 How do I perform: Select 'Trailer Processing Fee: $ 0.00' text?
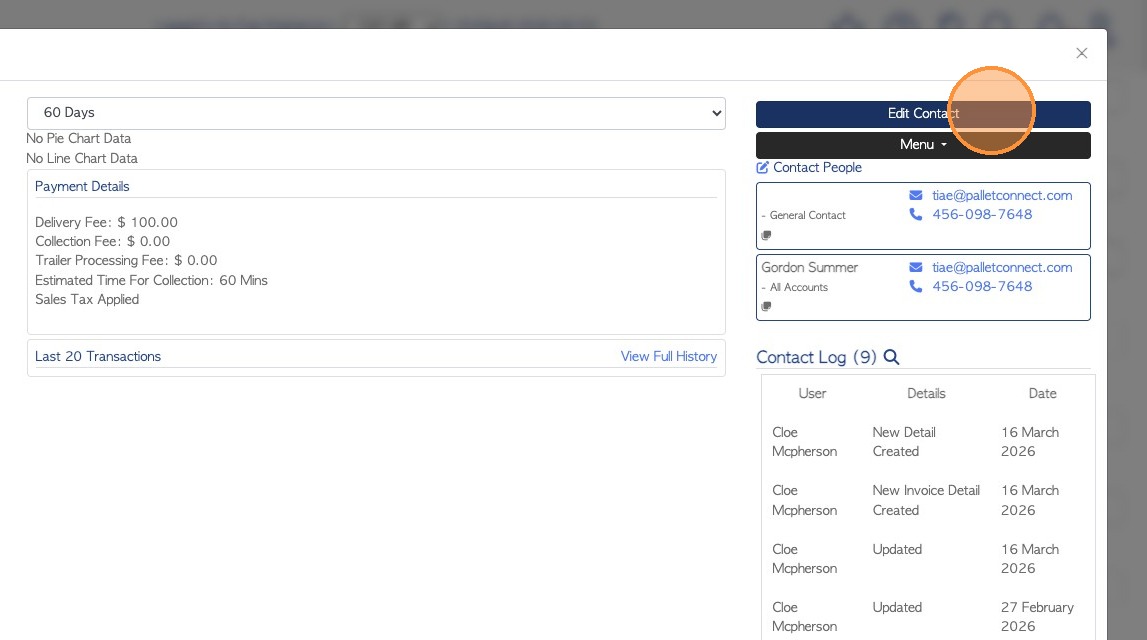coord(126,260)
